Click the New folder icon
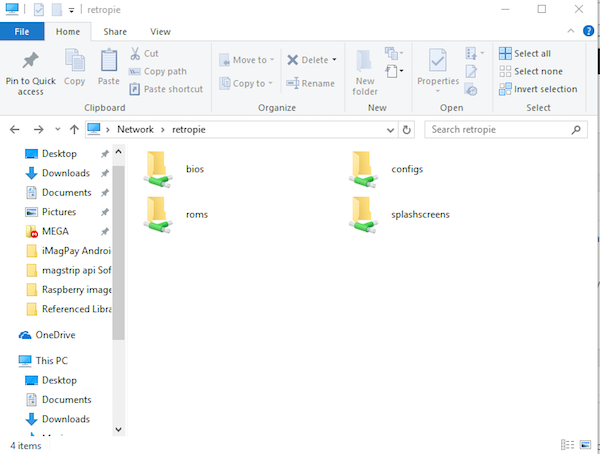The image size is (600, 454). click(364, 61)
